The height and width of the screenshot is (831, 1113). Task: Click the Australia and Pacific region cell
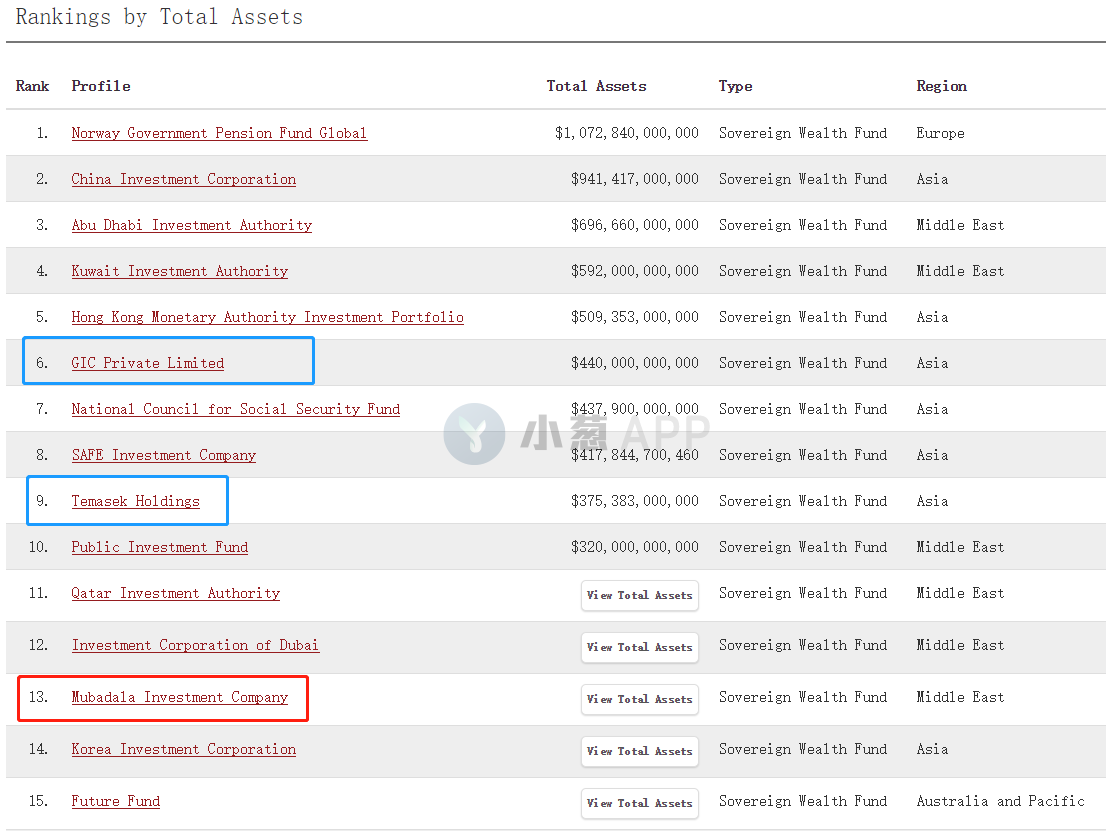point(1000,801)
